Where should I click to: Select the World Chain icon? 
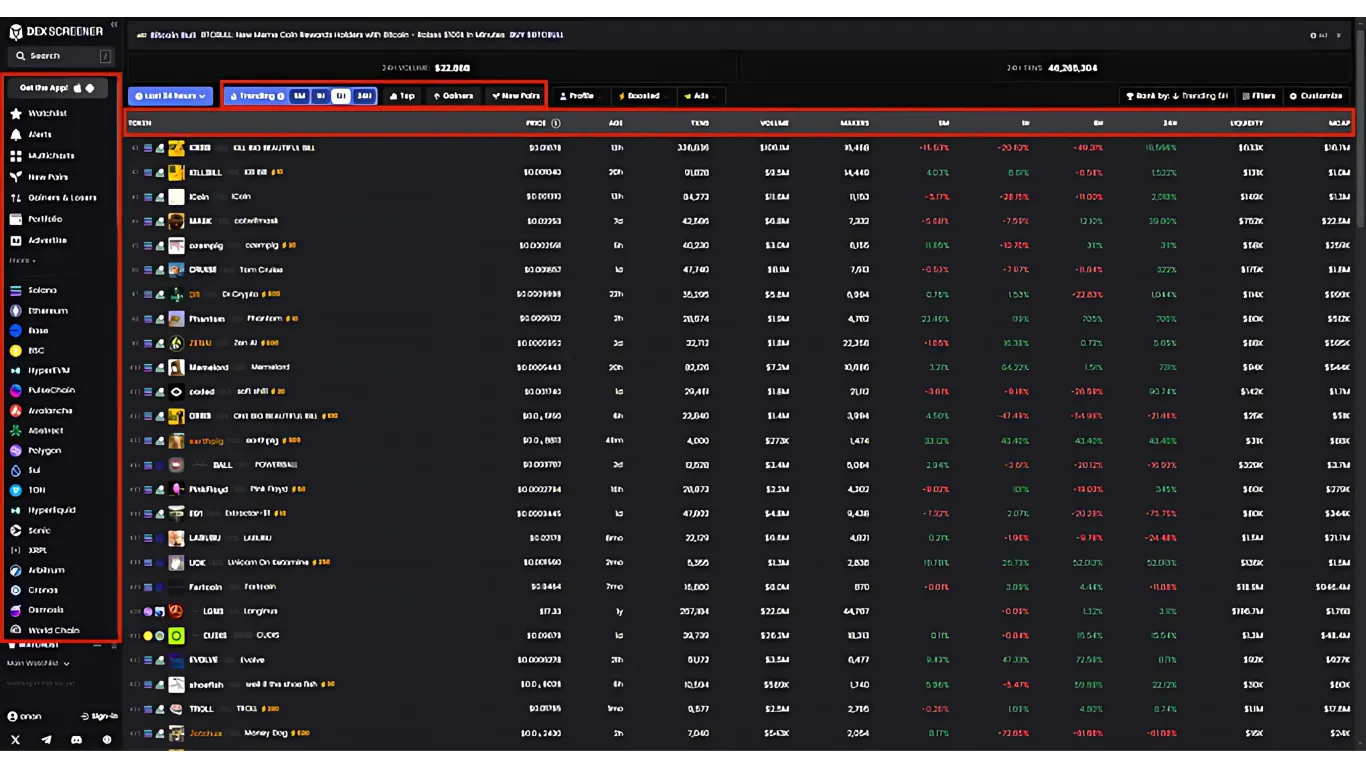(16, 631)
